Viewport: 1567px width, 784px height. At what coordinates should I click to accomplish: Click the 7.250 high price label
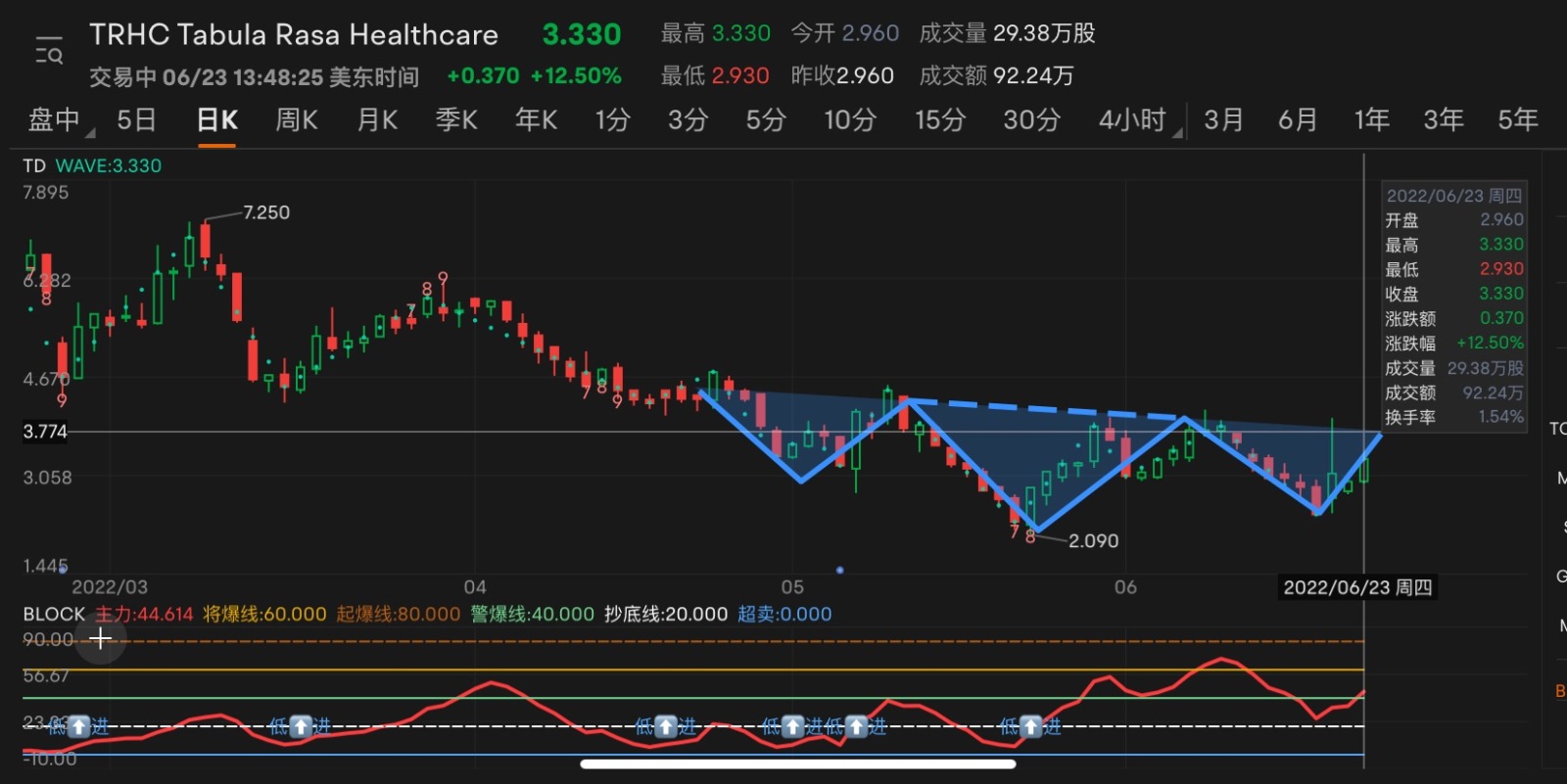pos(266,212)
